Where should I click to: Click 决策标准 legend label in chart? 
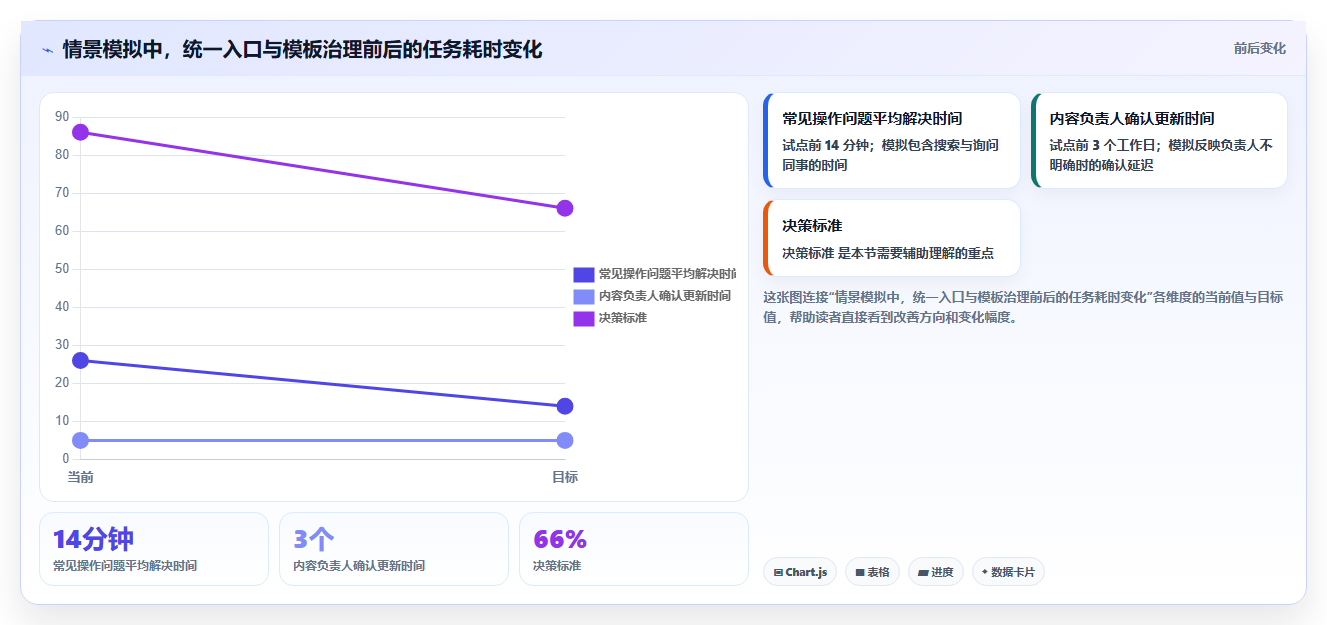pos(623,318)
